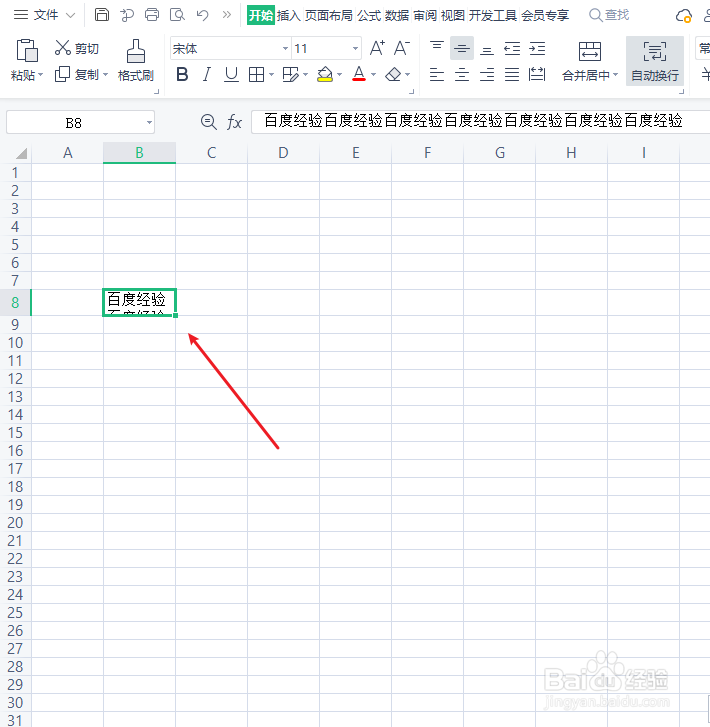Image resolution: width=710 pixels, height=727 pixels.
Task: Expand more quick access tools chevron
Action: click(227, 15)
